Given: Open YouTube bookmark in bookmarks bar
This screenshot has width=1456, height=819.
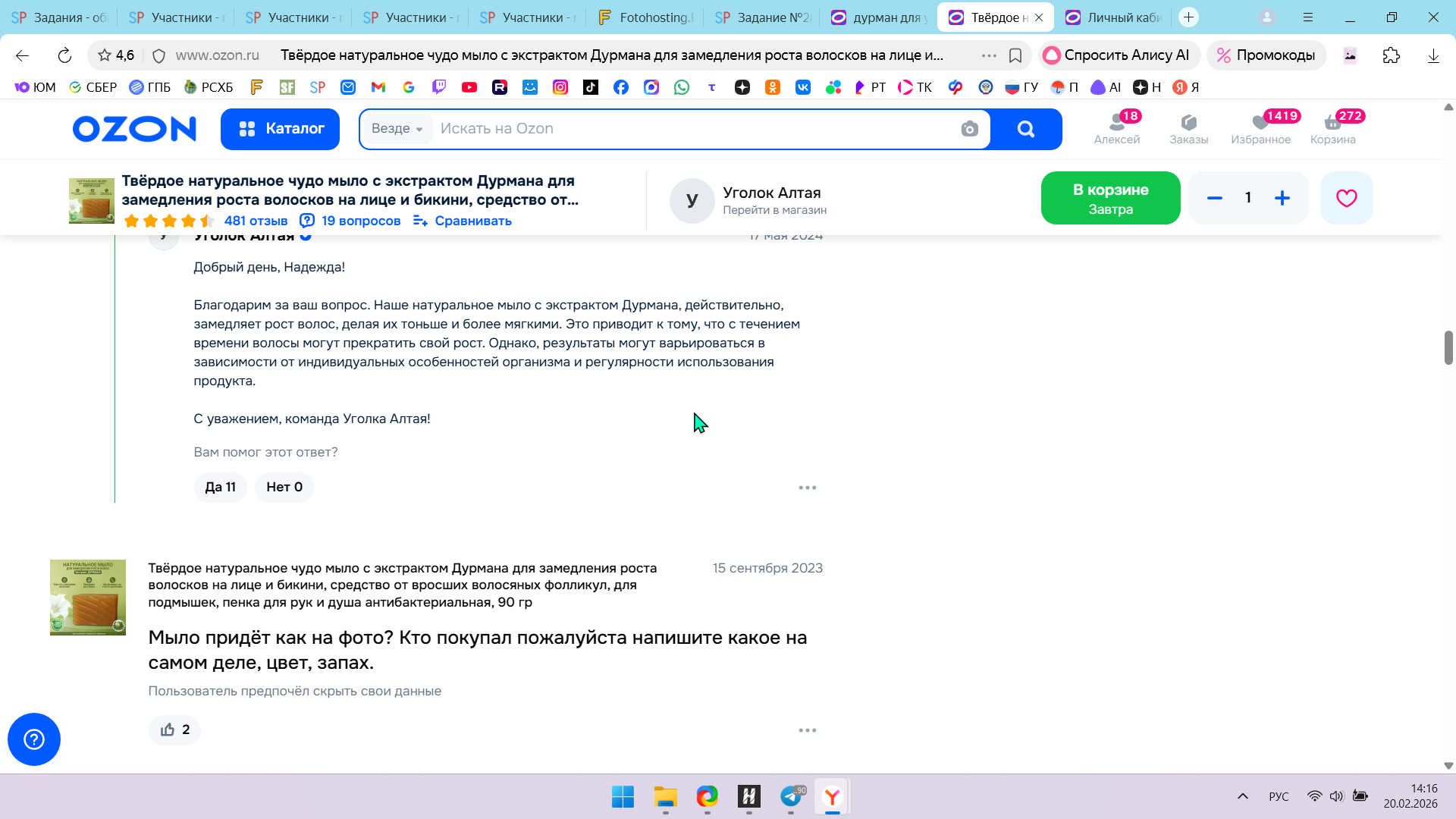Looking at the screenshot, I should click(x=469, y=87).
